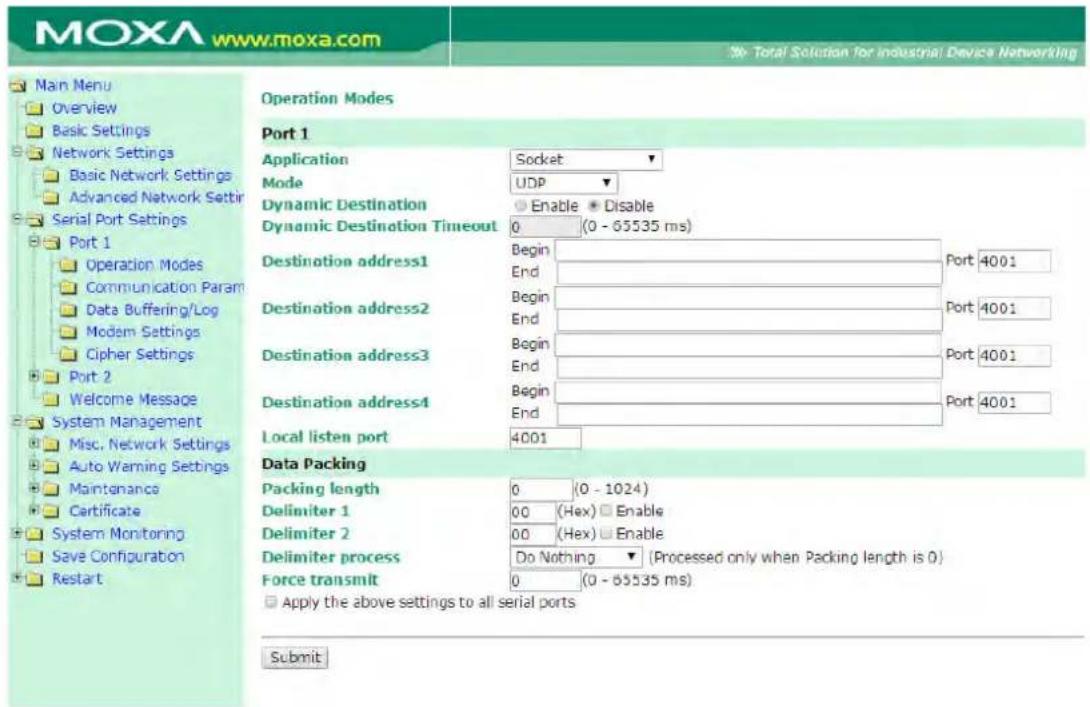Open the Cipher Settings page
Screen dimensions: 1090x707
140,355
